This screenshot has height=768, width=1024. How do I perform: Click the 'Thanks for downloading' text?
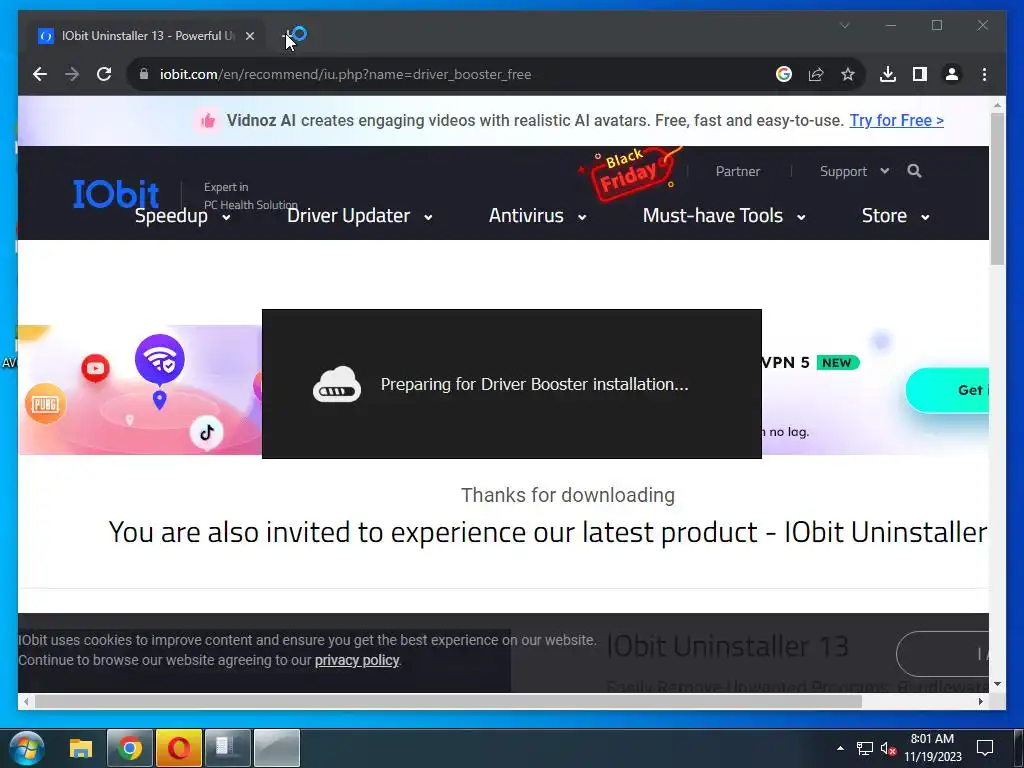pos(568,495)
